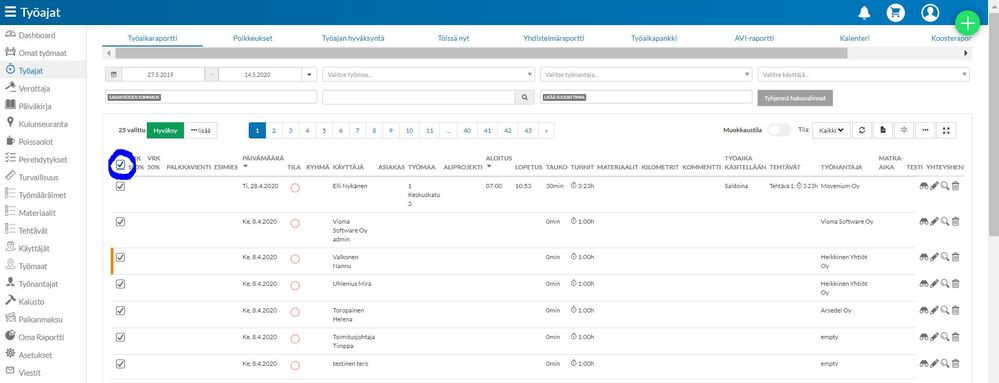Click the fullscreen expand icon

click(946, 130)
